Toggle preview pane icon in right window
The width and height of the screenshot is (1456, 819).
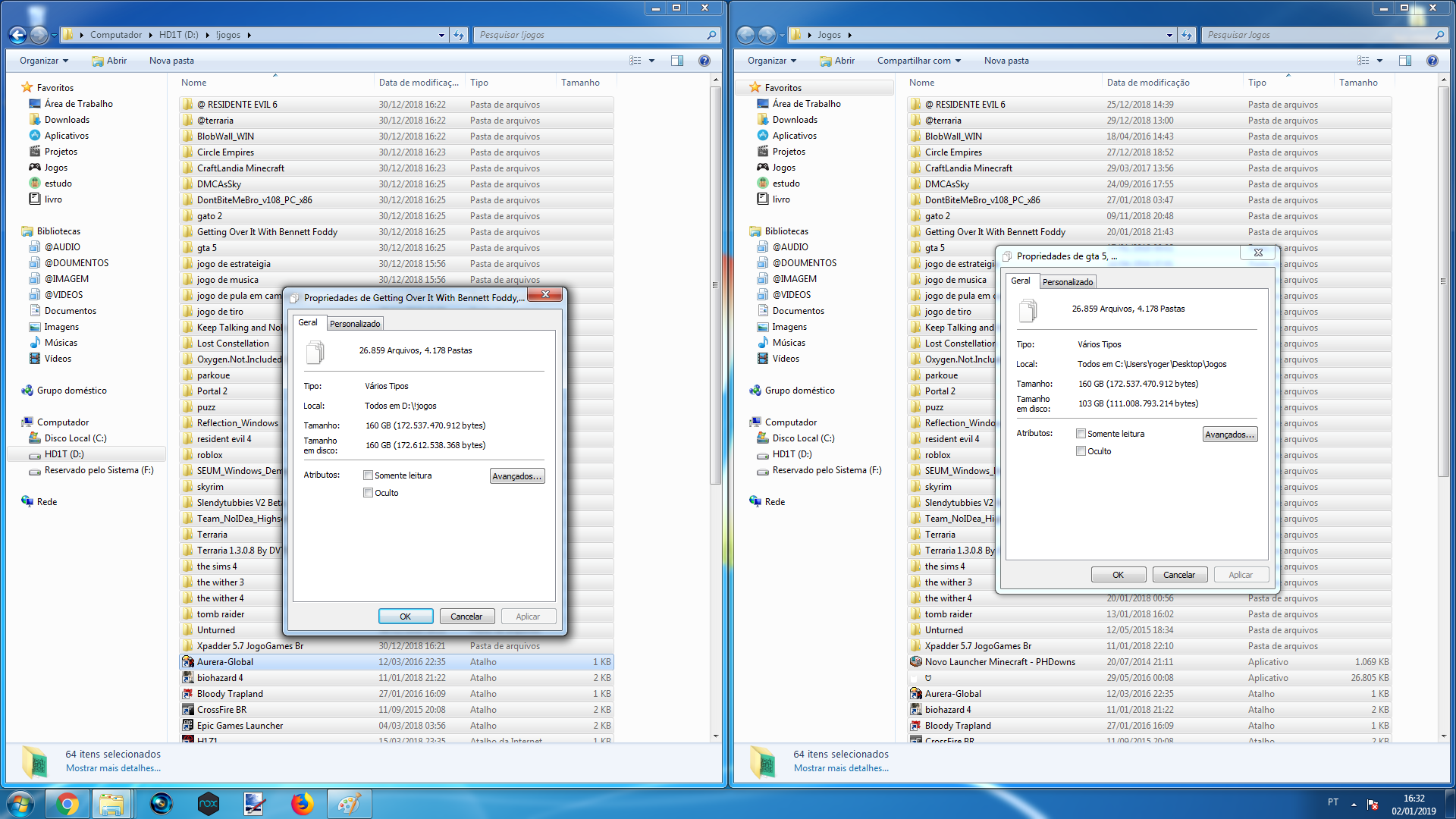click(x=1405, y=61)
